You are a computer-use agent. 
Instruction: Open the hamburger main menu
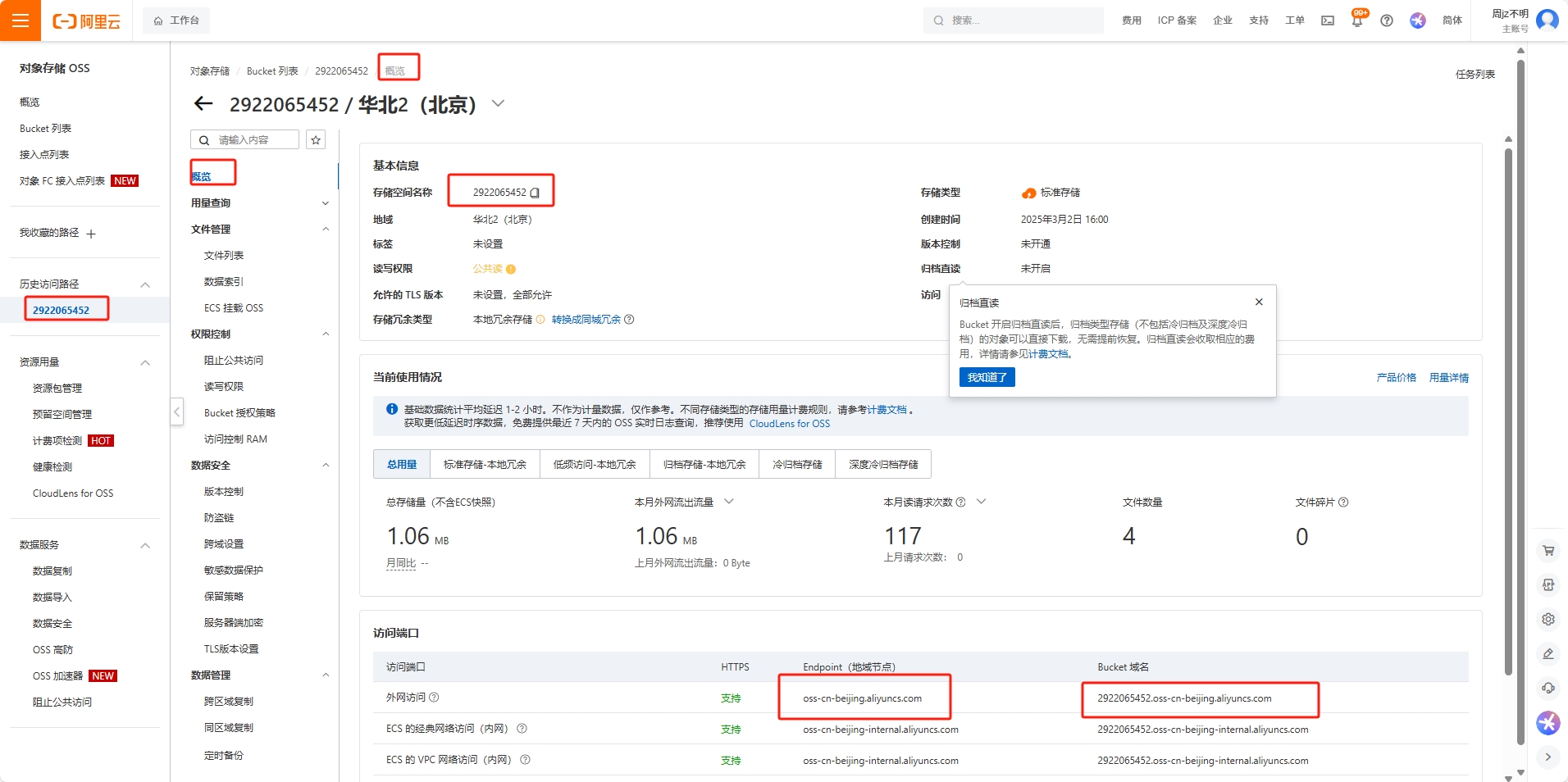click(21, 20)
